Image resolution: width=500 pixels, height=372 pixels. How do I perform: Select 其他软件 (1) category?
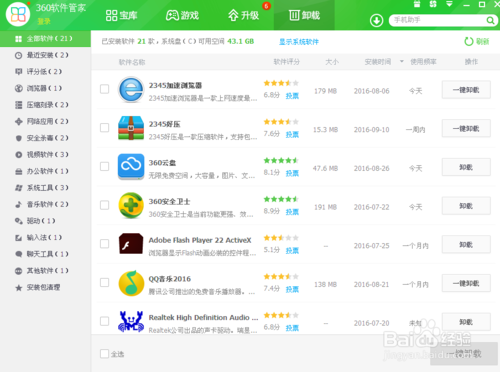coord(45,271)
